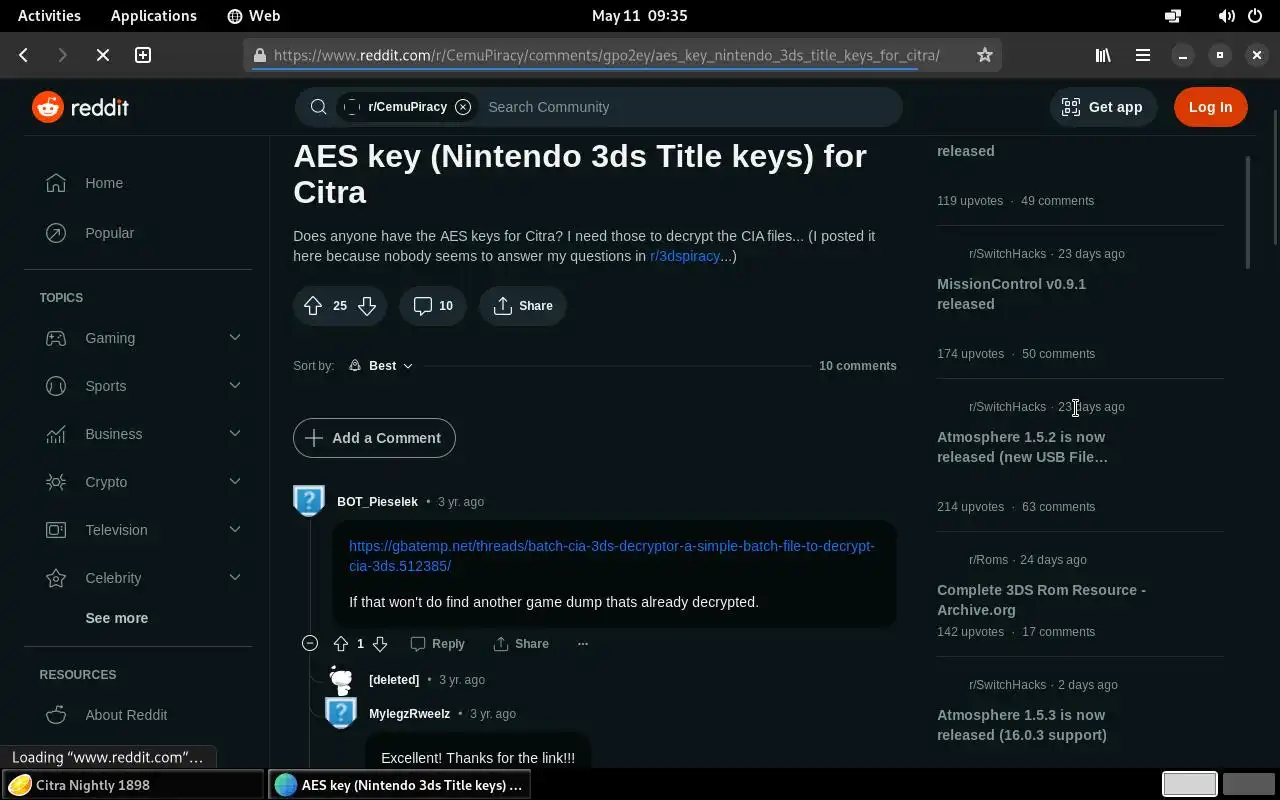Share BOT_Pieselek's comment
This screenshot has height=800, width=1280.
521,644
